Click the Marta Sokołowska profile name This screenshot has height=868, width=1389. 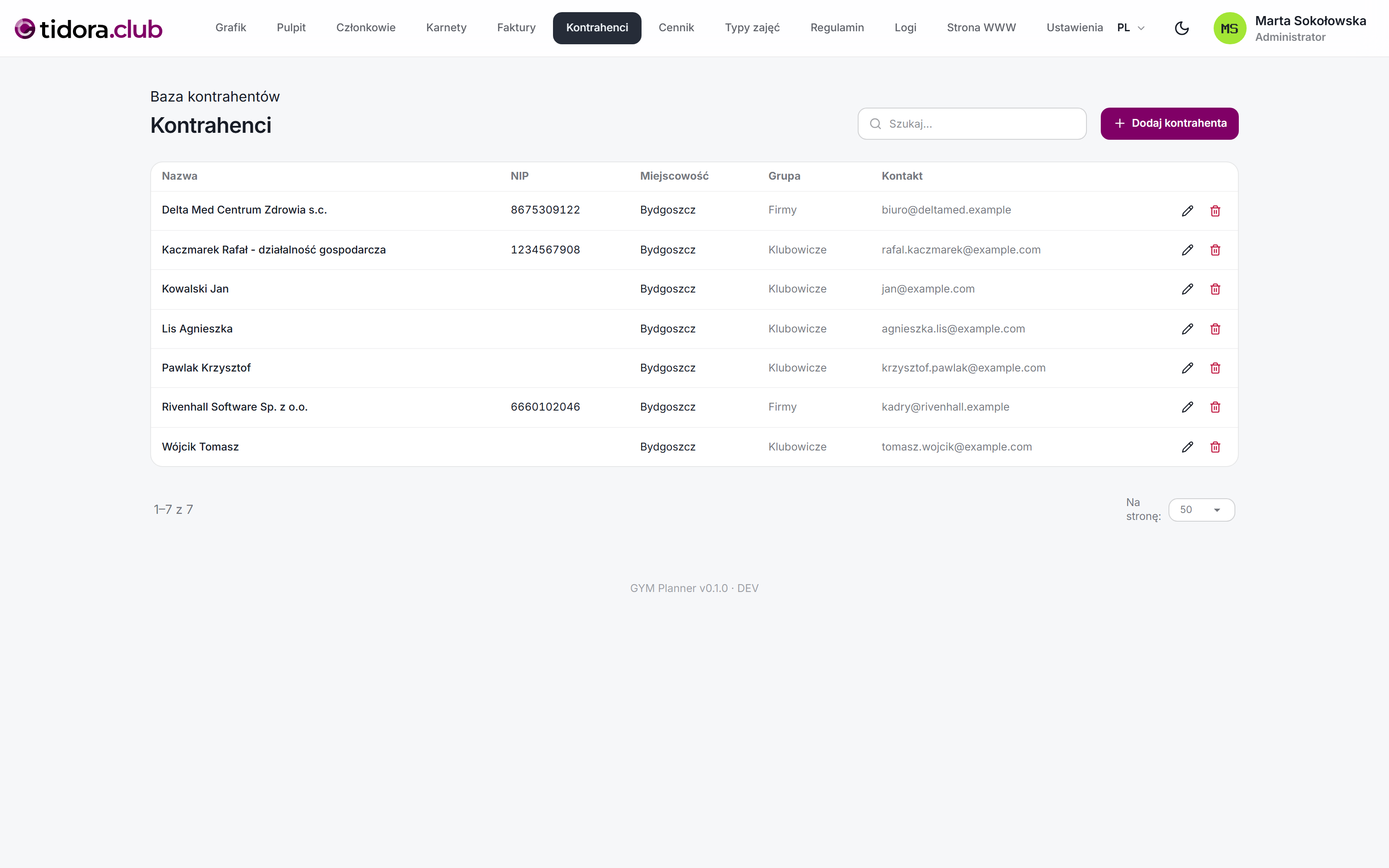pyautogui.click(x=1310, y=21)
